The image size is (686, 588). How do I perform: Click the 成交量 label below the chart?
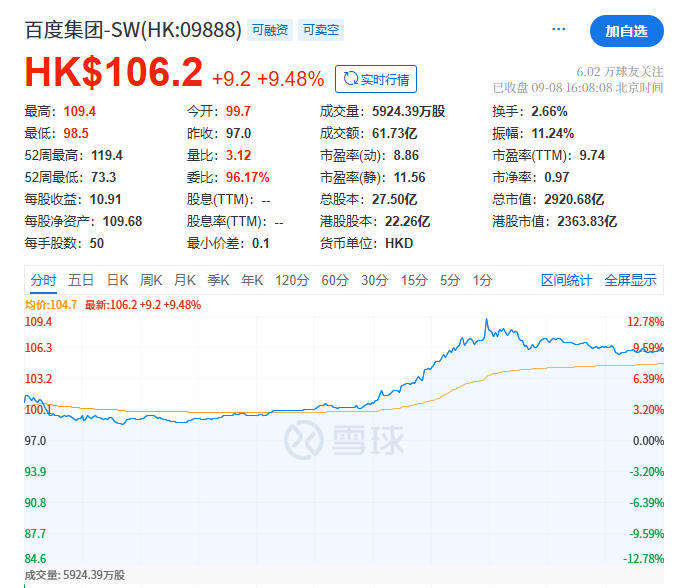(75, 575)
